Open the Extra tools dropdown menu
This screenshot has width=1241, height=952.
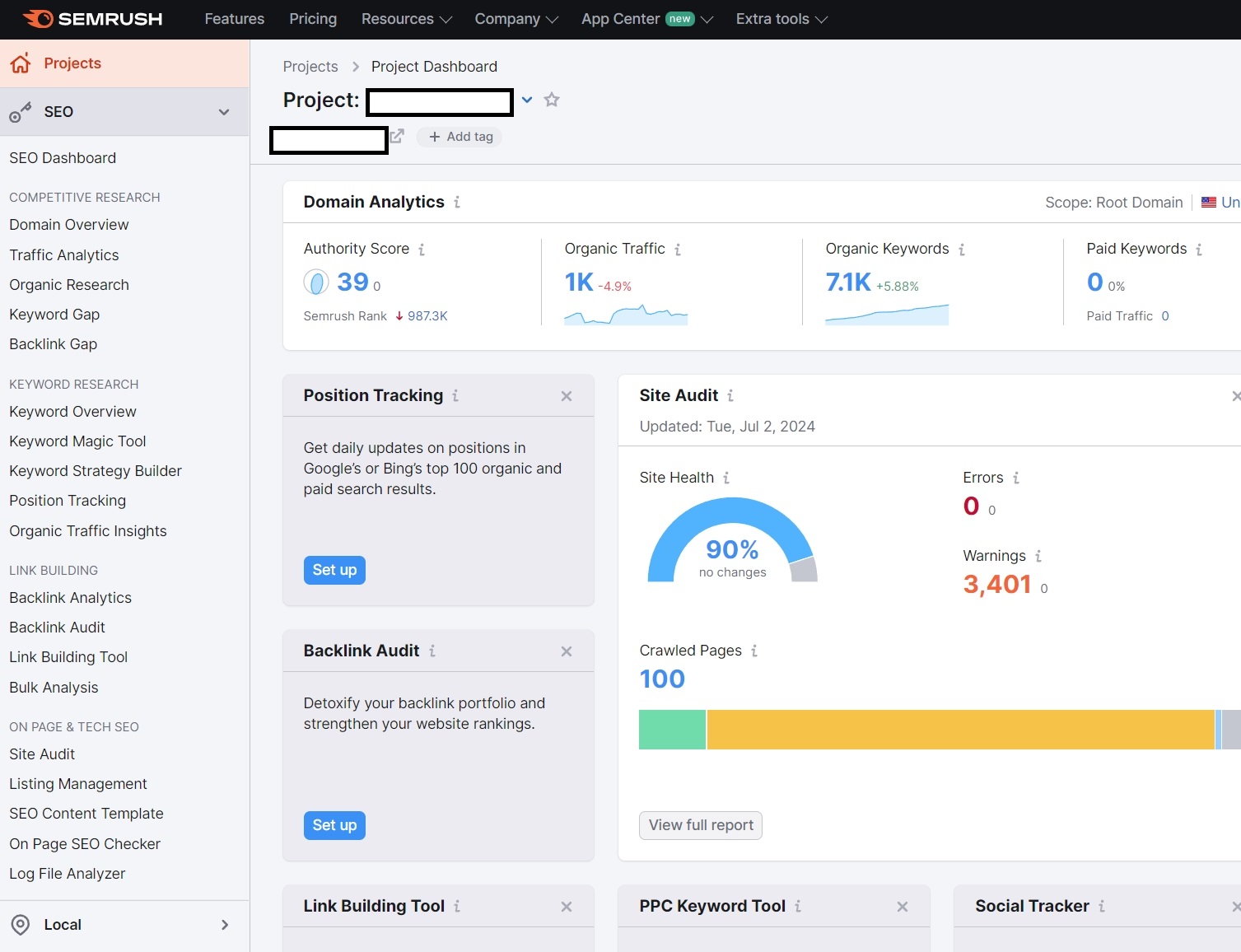[781, 19]
